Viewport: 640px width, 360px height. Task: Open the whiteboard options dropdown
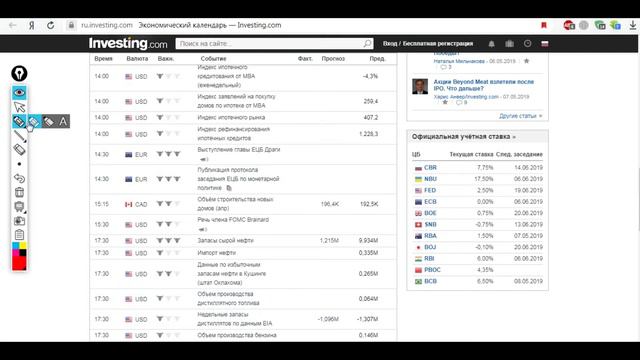19,207
